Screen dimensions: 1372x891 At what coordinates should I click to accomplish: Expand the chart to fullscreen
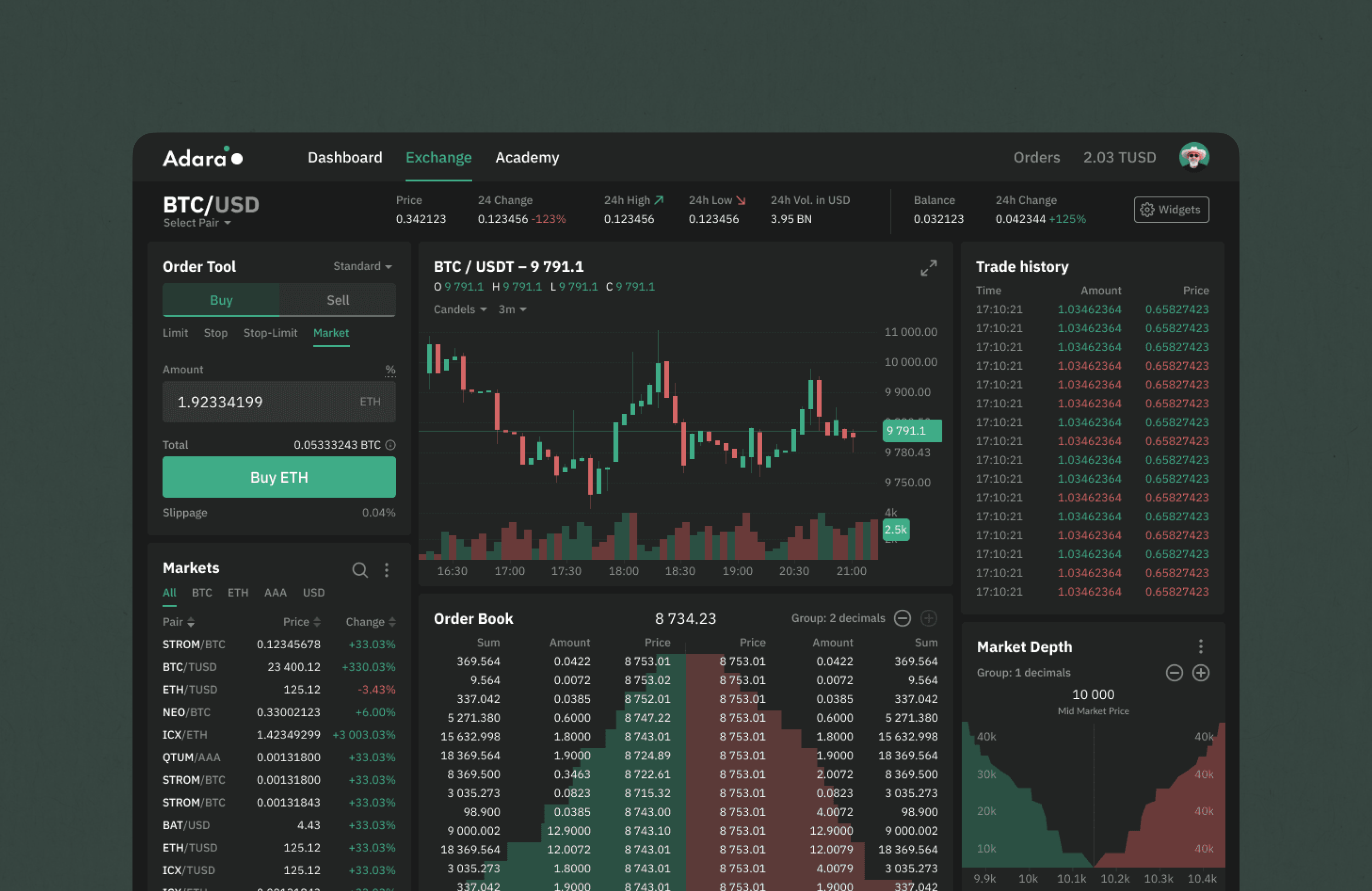click(x=929, y=269)
